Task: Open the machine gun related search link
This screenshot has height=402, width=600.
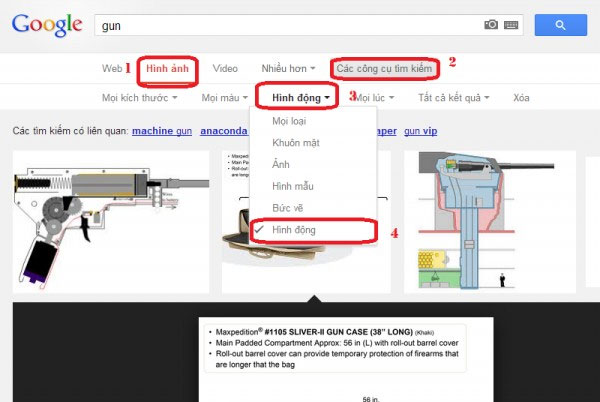Action: pyautogui.click(x=159, y=130)
